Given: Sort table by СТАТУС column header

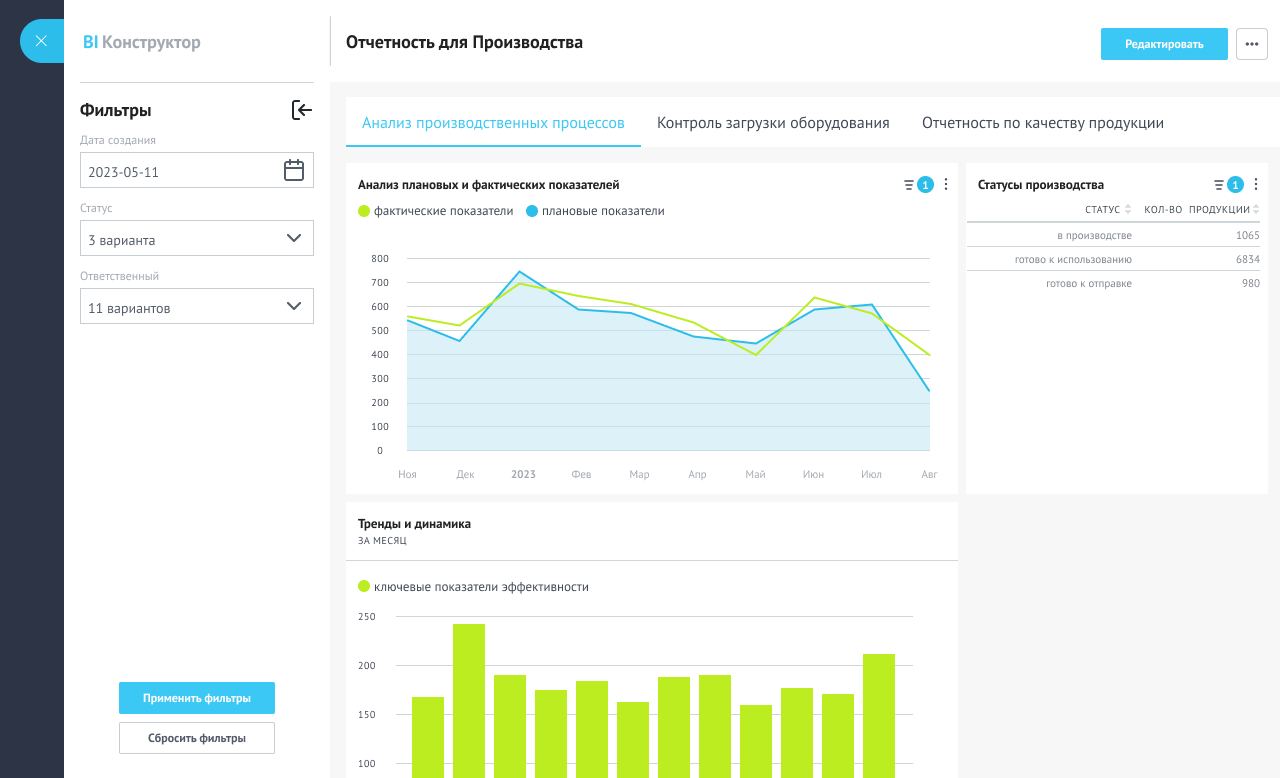Looking at the screenshot, I should [1108, 209].
